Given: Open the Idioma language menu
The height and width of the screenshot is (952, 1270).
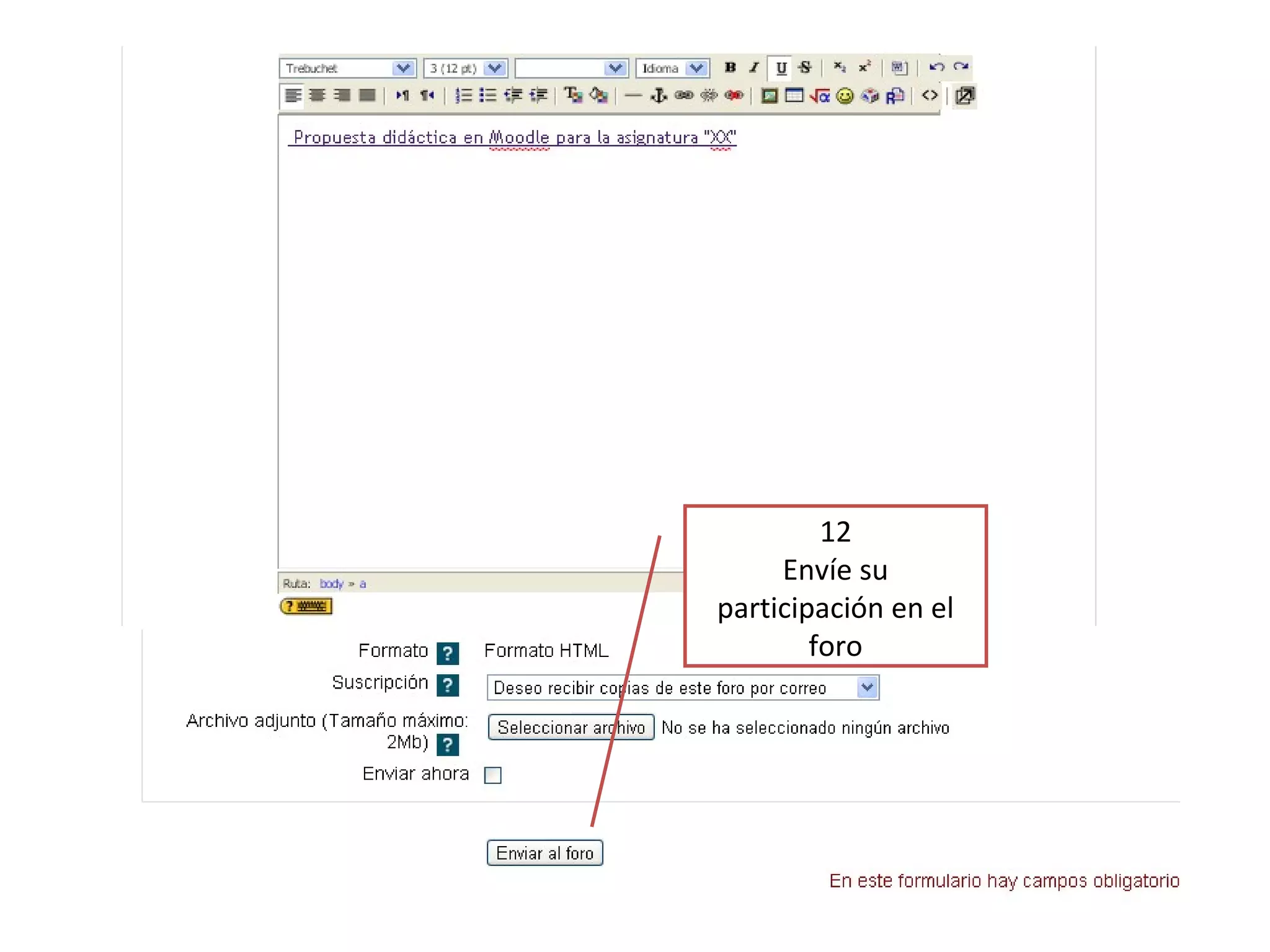Looking at the screenshot, I should click(697, 68).
